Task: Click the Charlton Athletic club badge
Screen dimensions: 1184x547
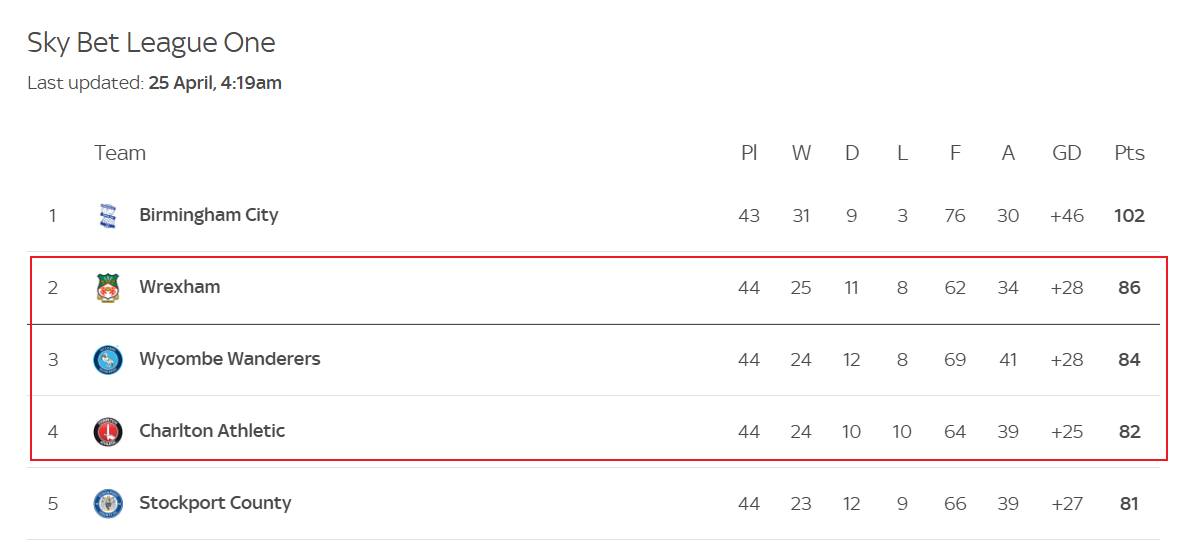Action: tap(108, 432)
